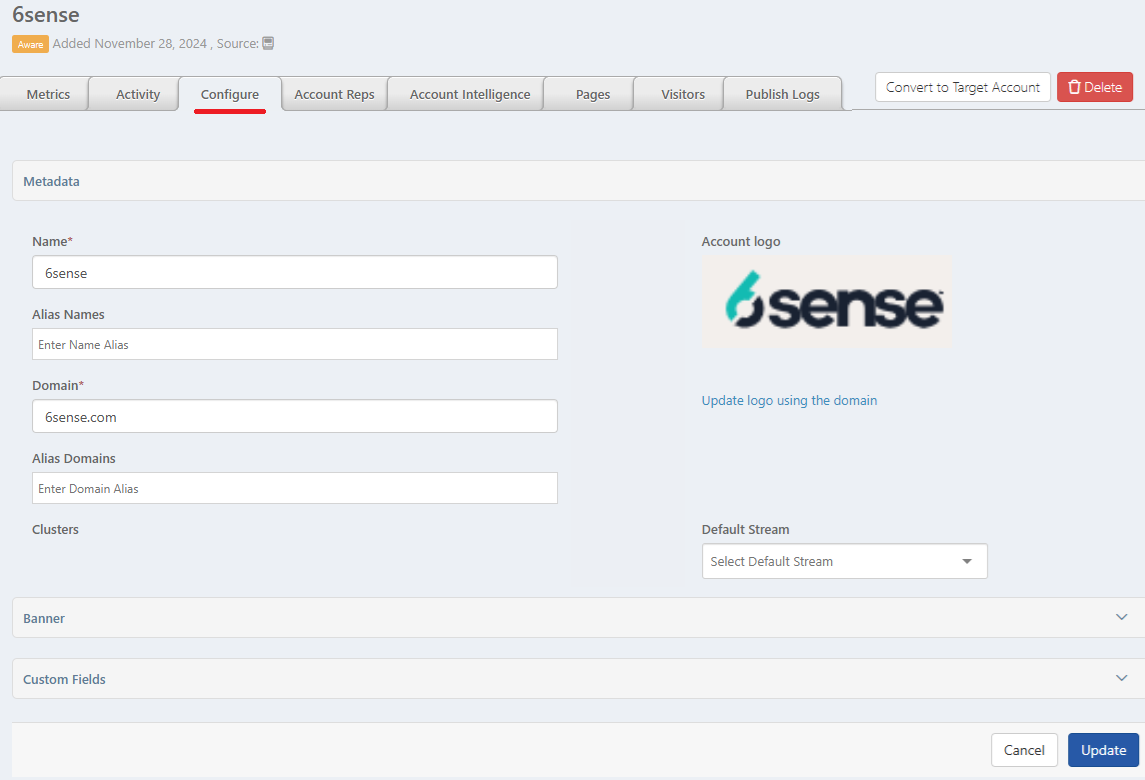Click the Alias Domains input field
Viewport: 1145px width, 780px height.
[x=295, y=488]
